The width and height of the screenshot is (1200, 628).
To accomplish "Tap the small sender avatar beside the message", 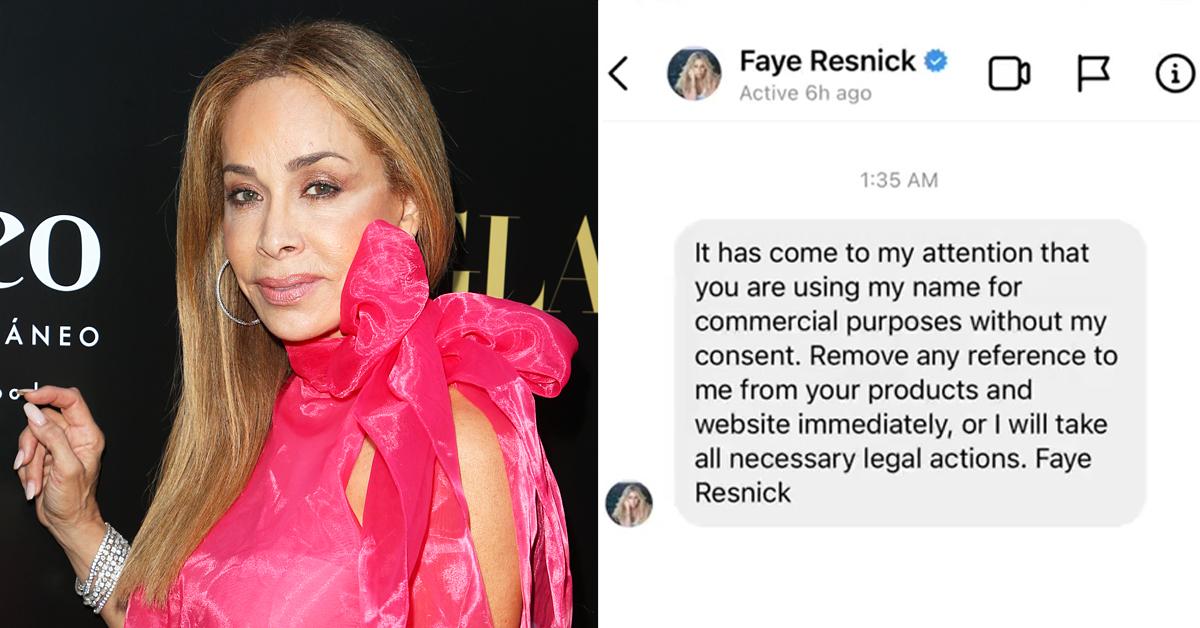I will [x=629, y=504].
